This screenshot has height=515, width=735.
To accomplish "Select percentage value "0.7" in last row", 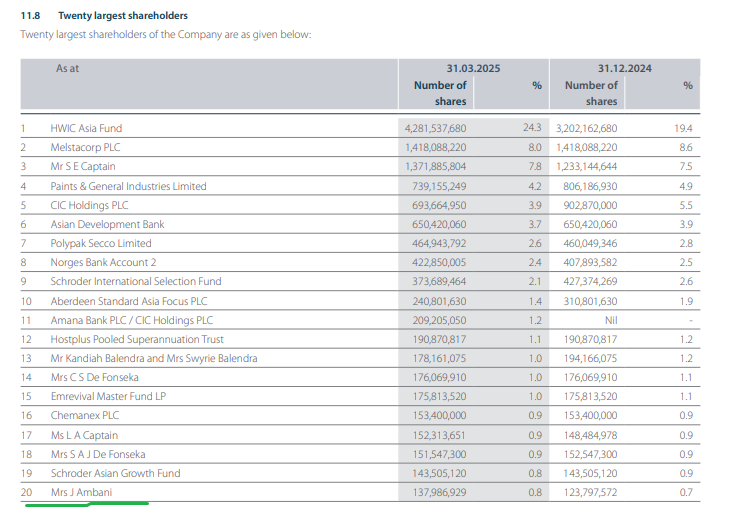I will pos(686,493).
